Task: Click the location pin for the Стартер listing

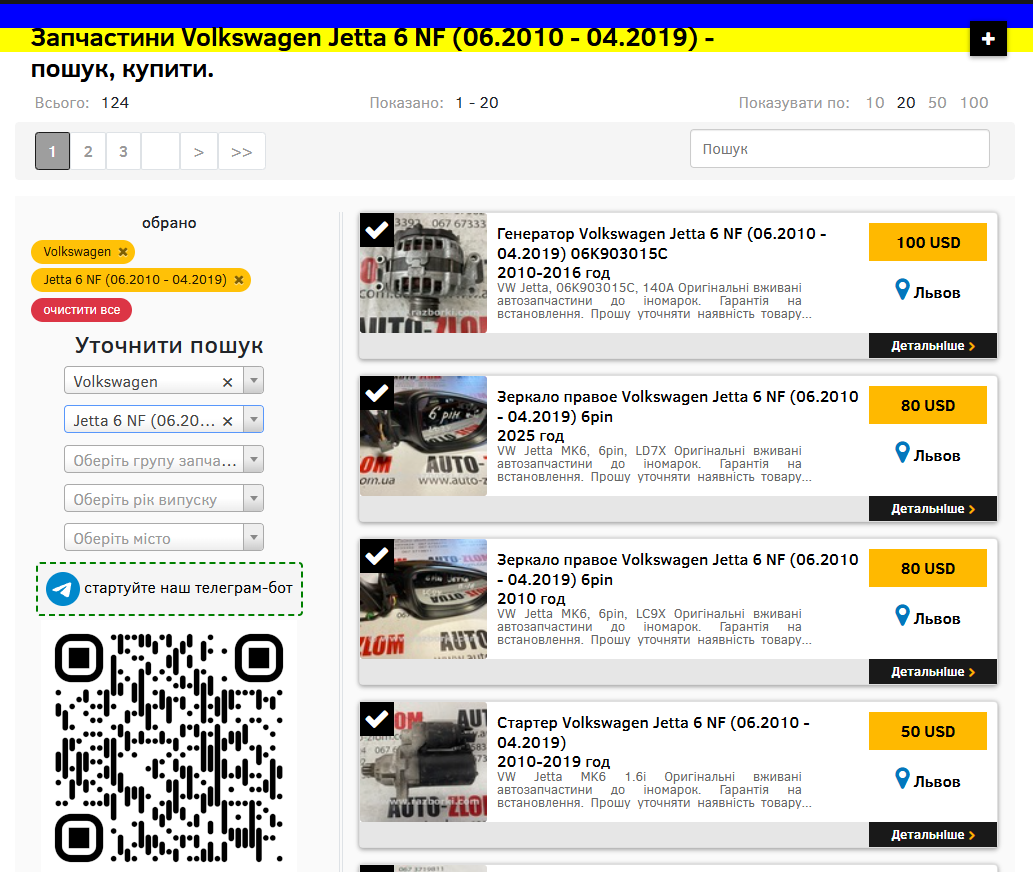Action: tap(902, 779)
